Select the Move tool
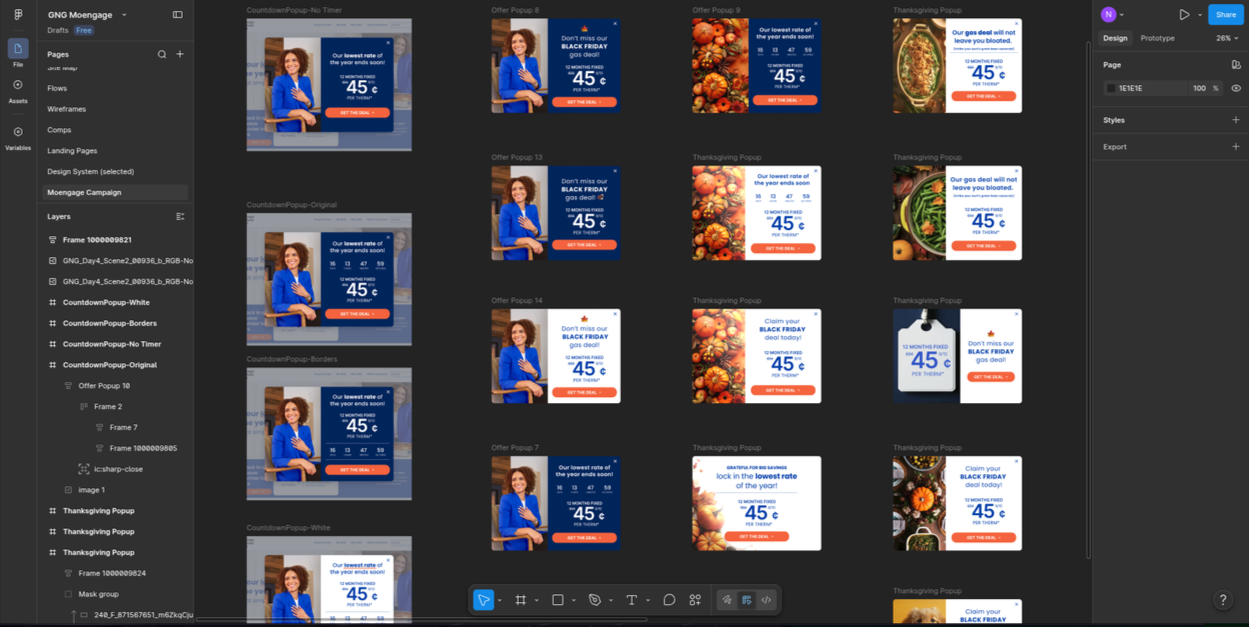 484,600
